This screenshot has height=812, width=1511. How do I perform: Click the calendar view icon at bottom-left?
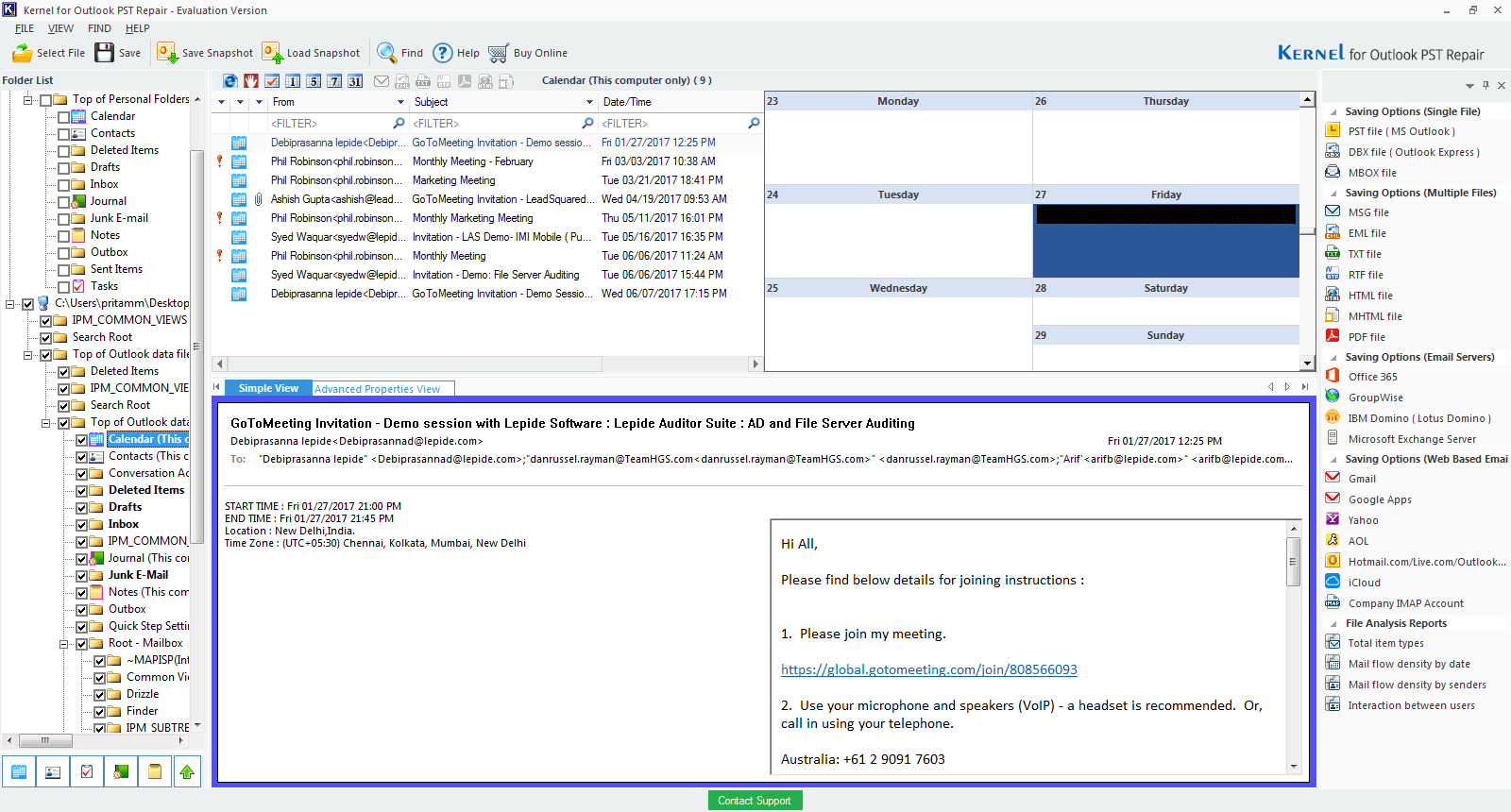[x=19, y=771]
